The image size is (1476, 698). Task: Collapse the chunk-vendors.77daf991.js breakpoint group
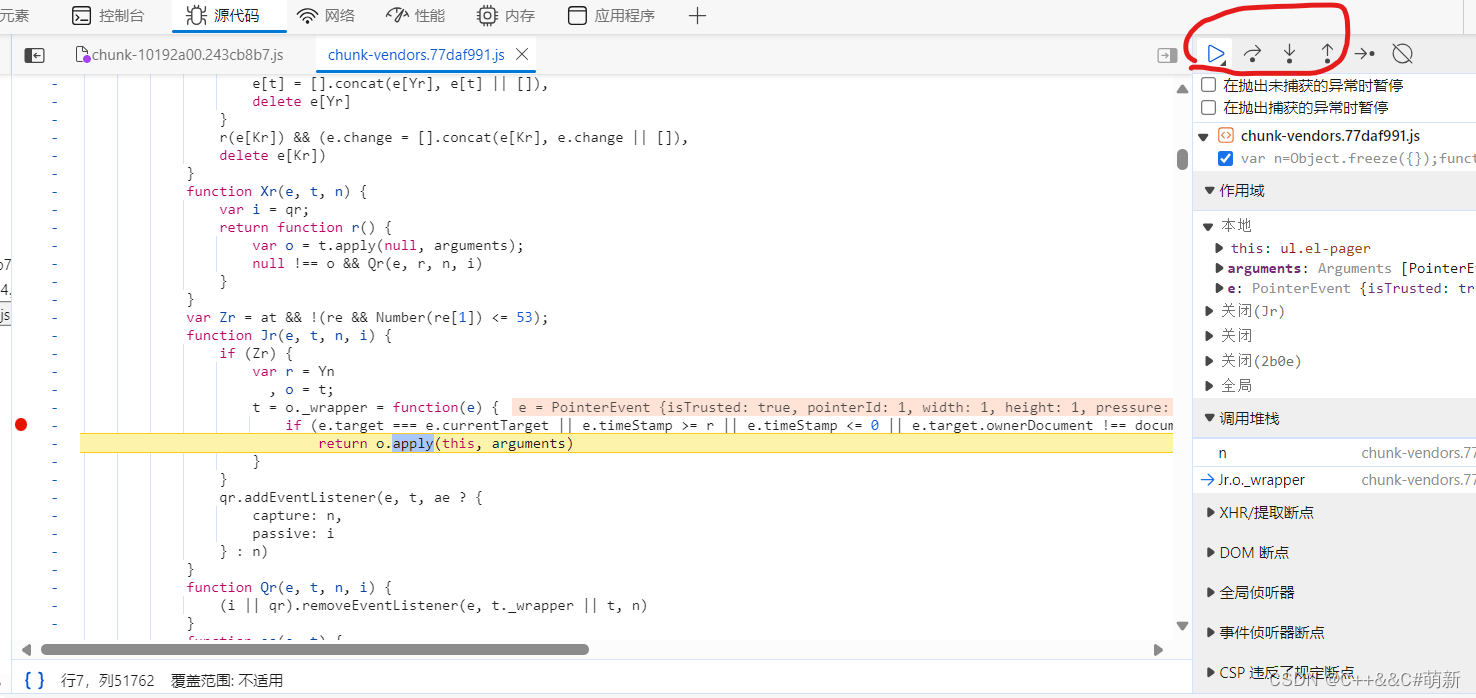click(1204, 136)
